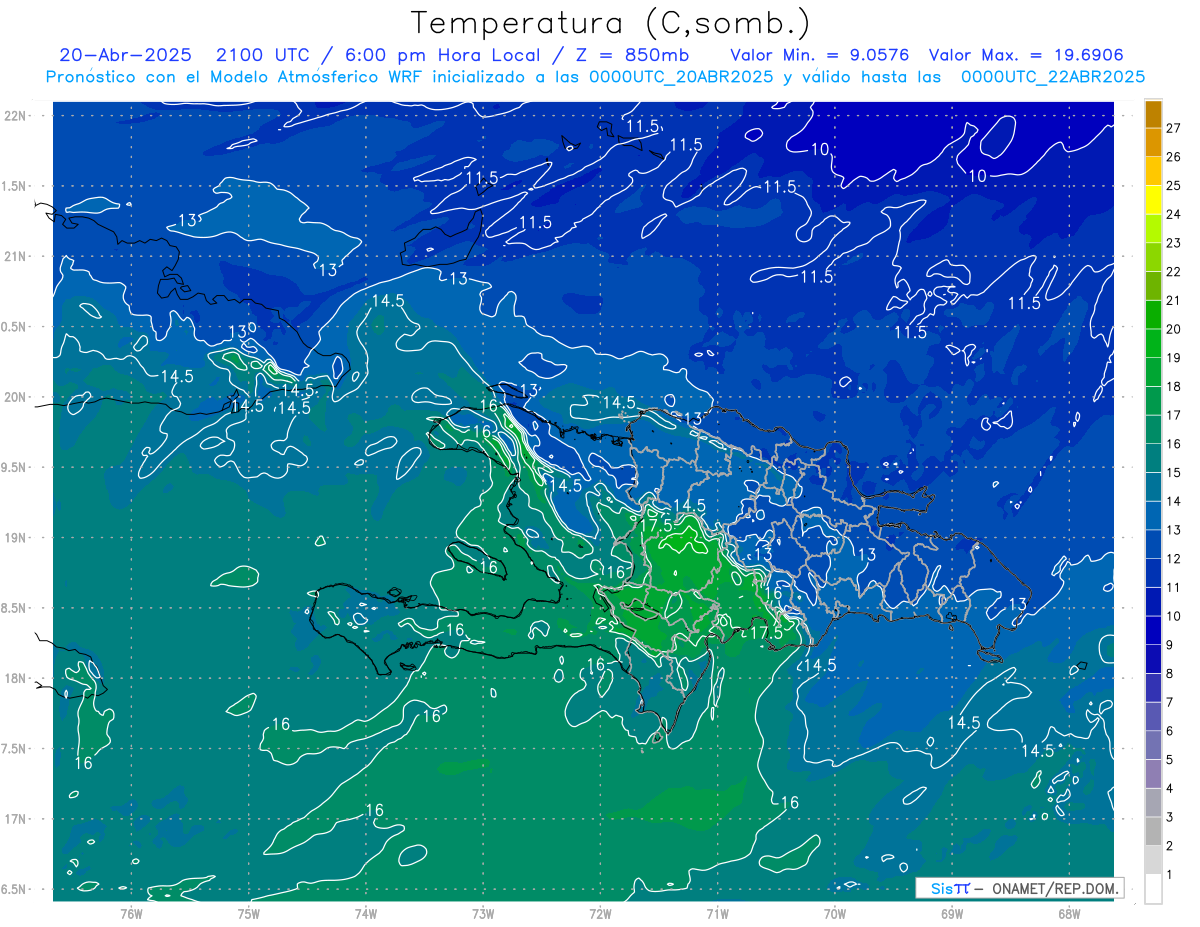Image resolution: width=1200 pixels, height=927 pixels.
Task: Click latitude axis label '6.5N'
Action: click(15, 889)
